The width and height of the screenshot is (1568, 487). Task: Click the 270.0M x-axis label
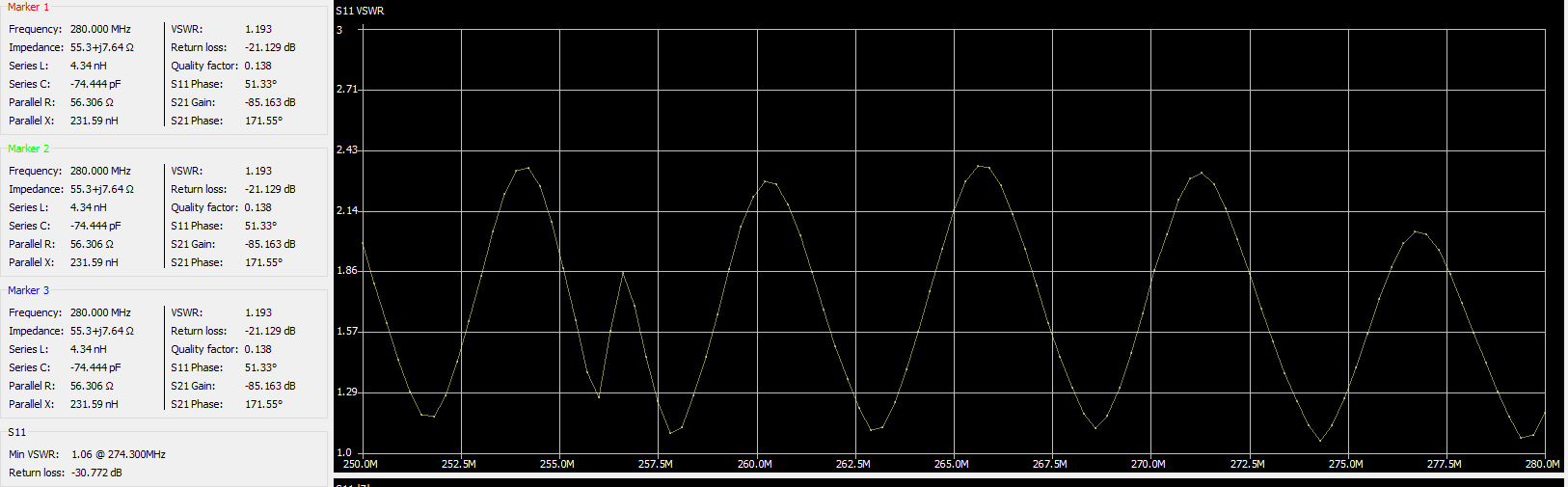coord(1149,464)
